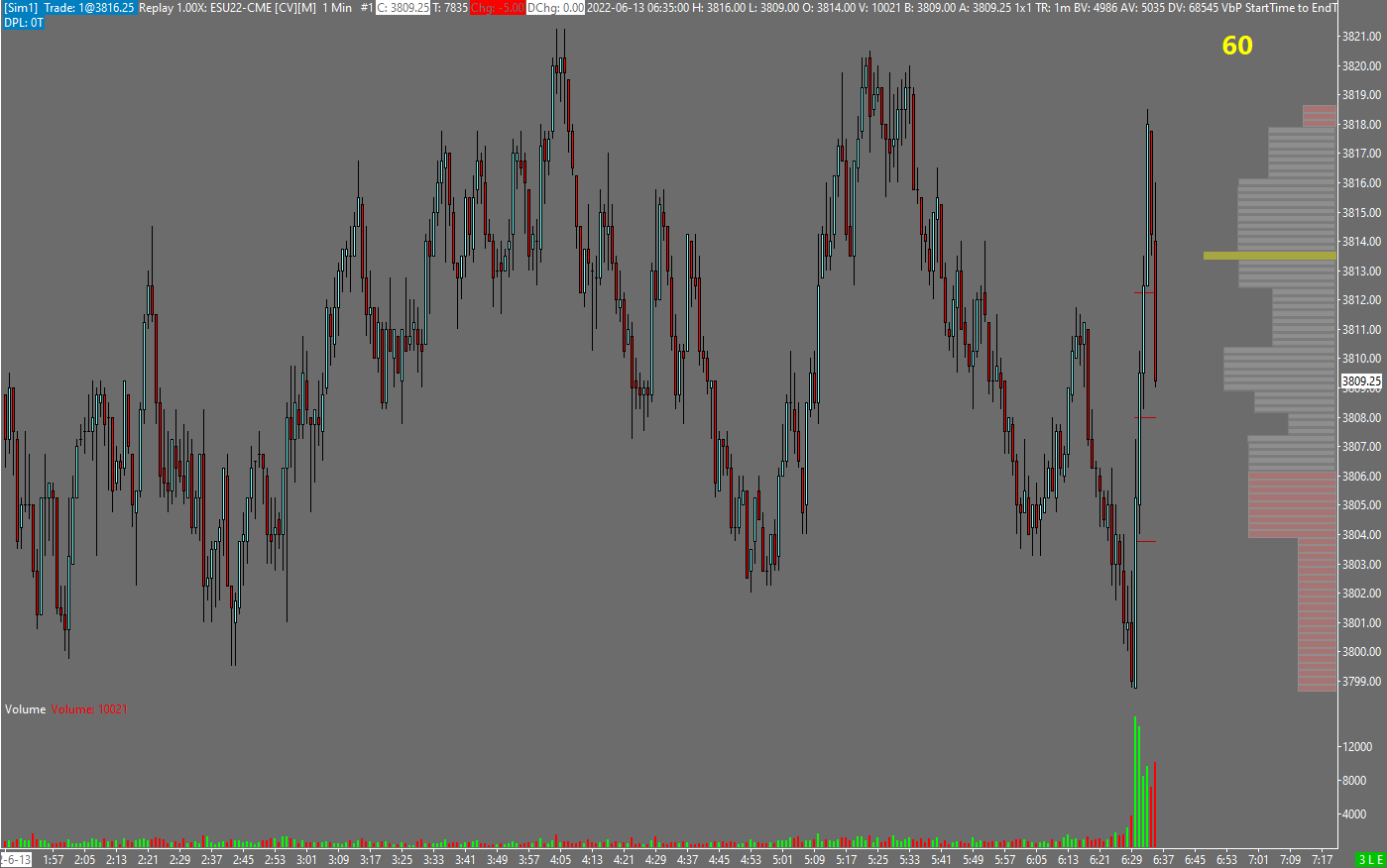1387x868 pixels.
Task: Click the 3806.00 price scale label
Action: [1361, 477]
